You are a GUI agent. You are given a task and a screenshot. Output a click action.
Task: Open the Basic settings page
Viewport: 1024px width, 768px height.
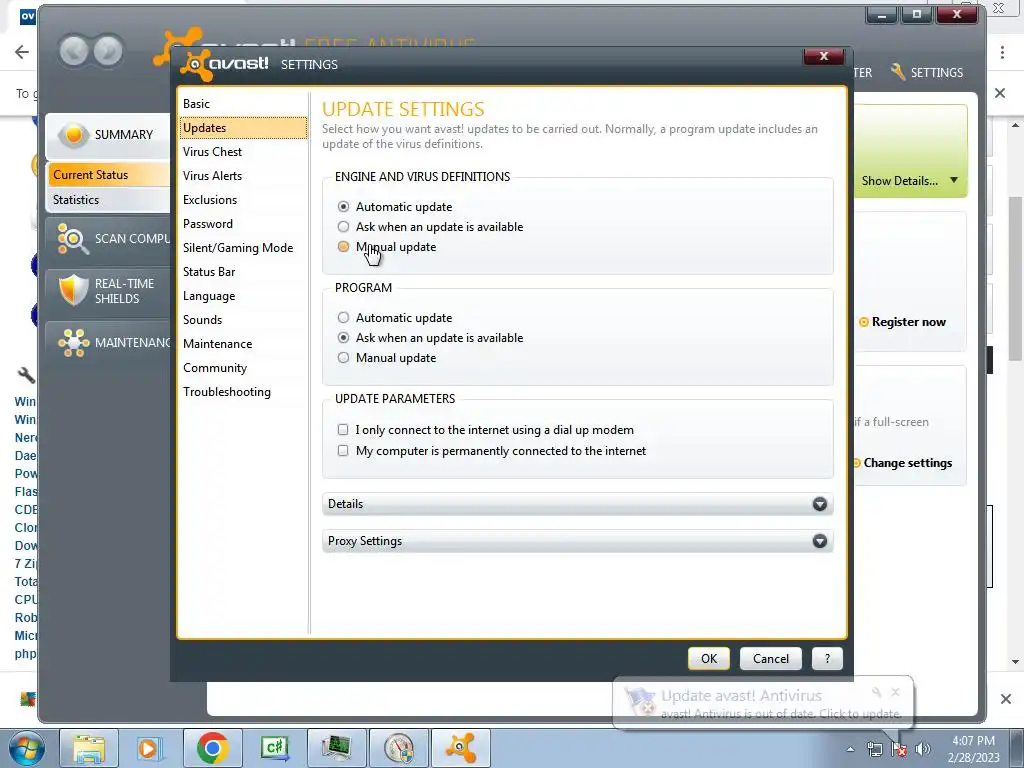243,104
